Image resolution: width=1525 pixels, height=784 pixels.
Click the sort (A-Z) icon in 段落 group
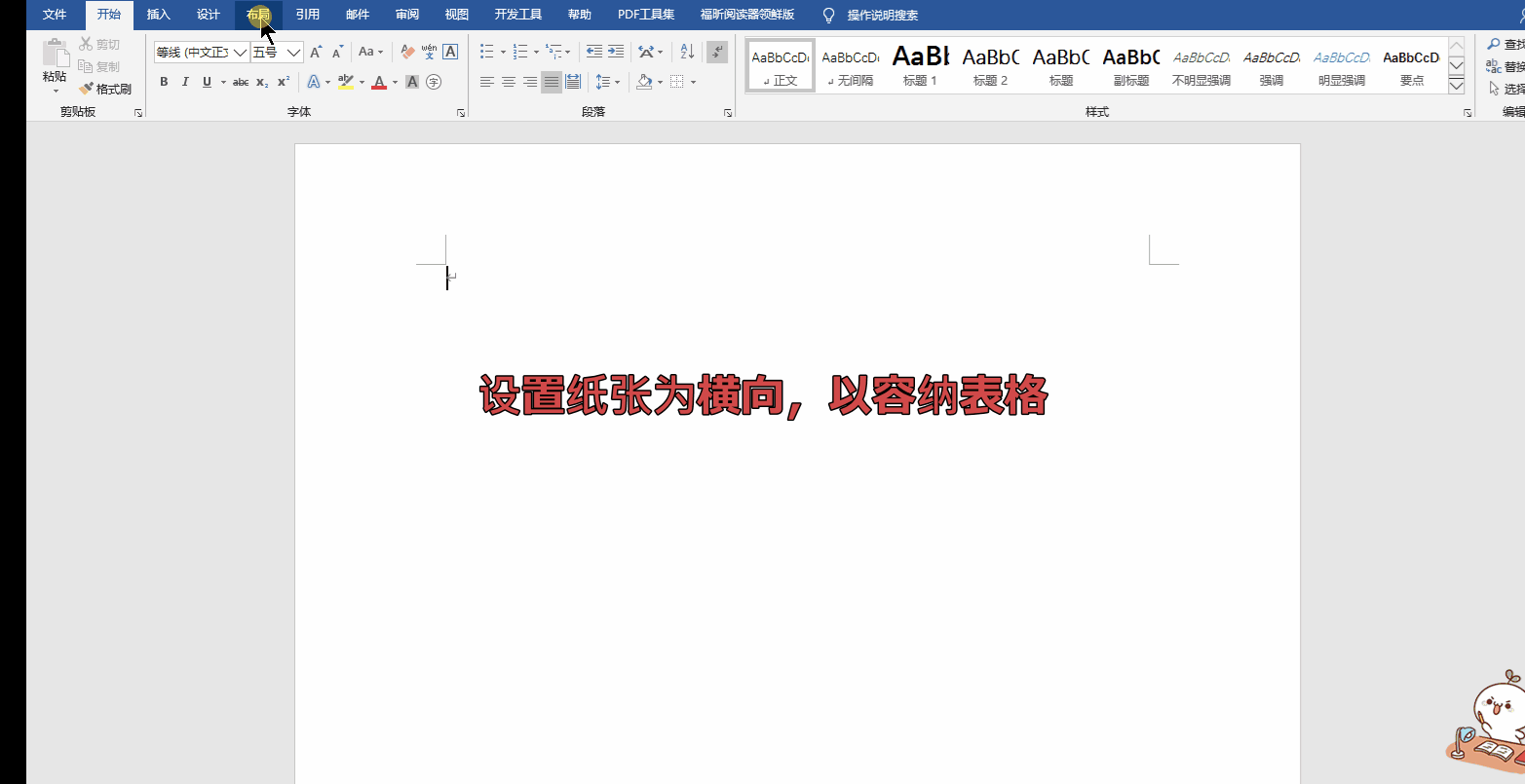[x=686, y=51]
